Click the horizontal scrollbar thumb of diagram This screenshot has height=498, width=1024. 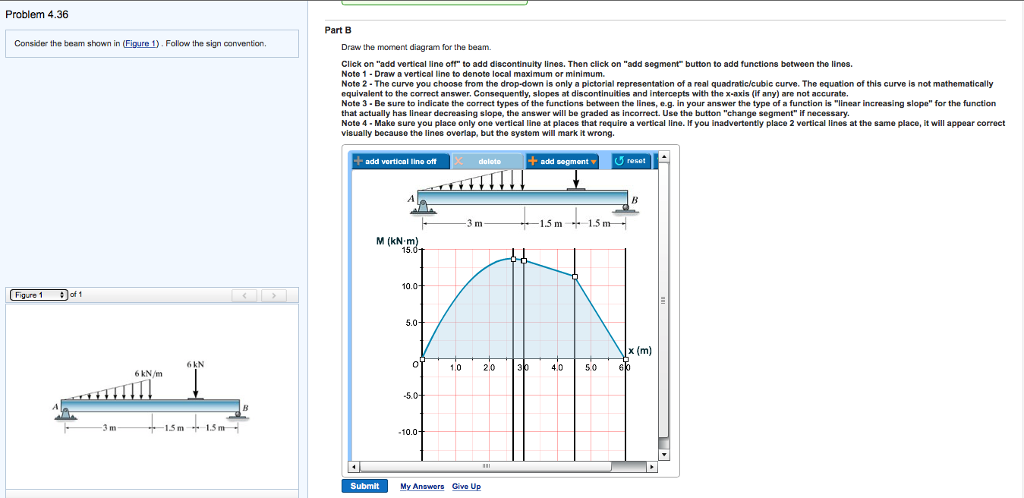(x=486, y=467)
